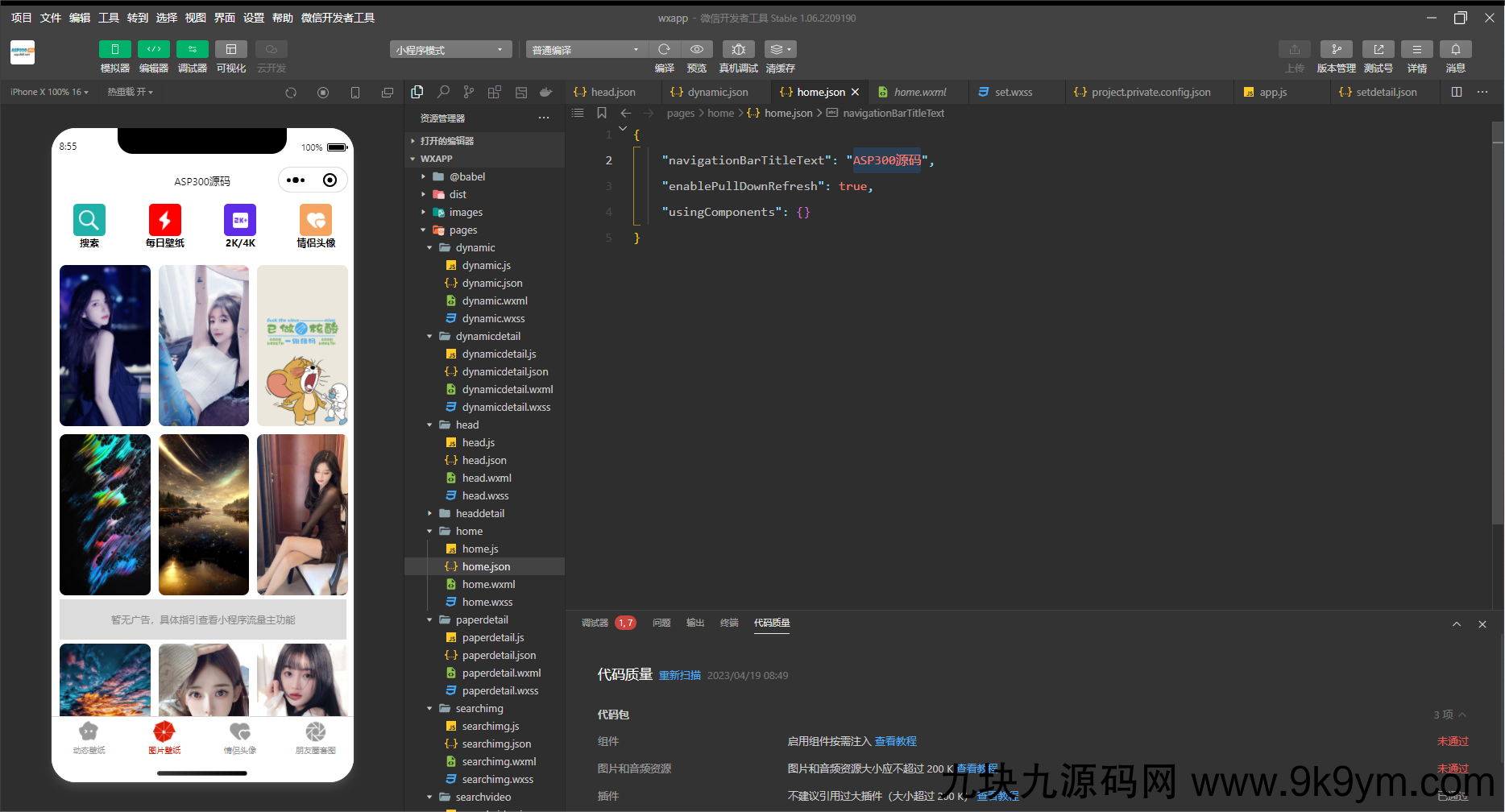1505x812 pixels.
Task: Click the 重新扫描 link
Action: click(x=679, y=676)
